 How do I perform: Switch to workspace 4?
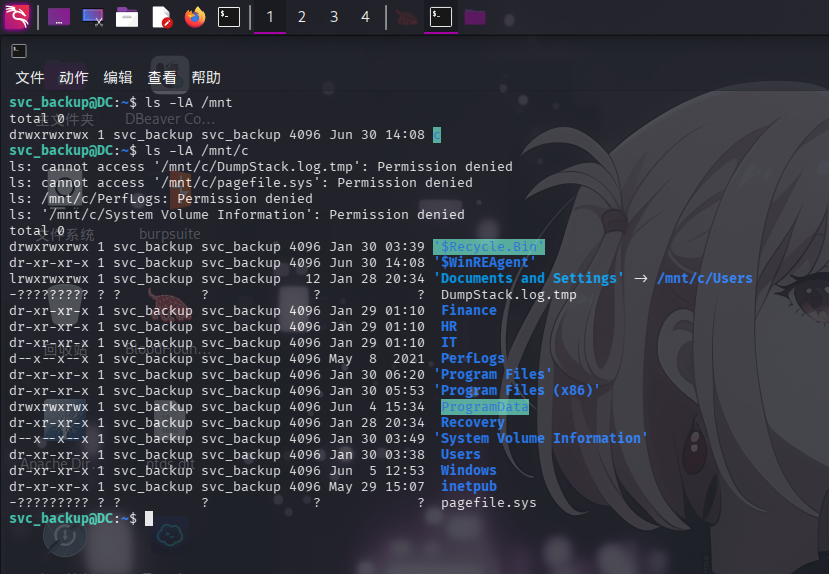pyautogui.click(x=365, y=17)
